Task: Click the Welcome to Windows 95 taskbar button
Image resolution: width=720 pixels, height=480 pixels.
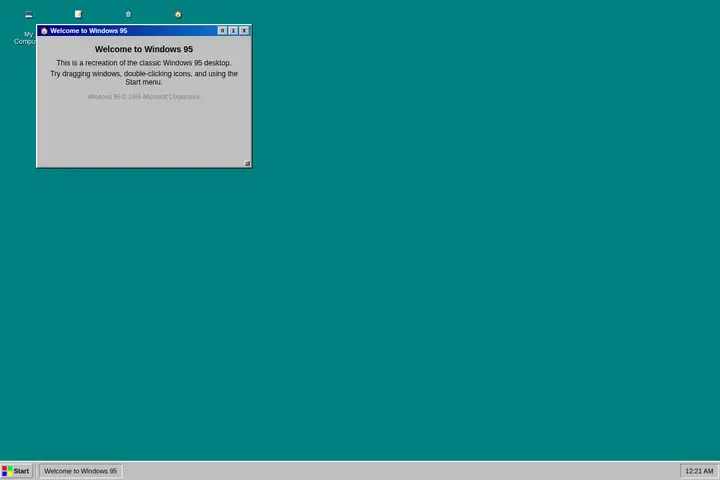Action: (81, 471)
